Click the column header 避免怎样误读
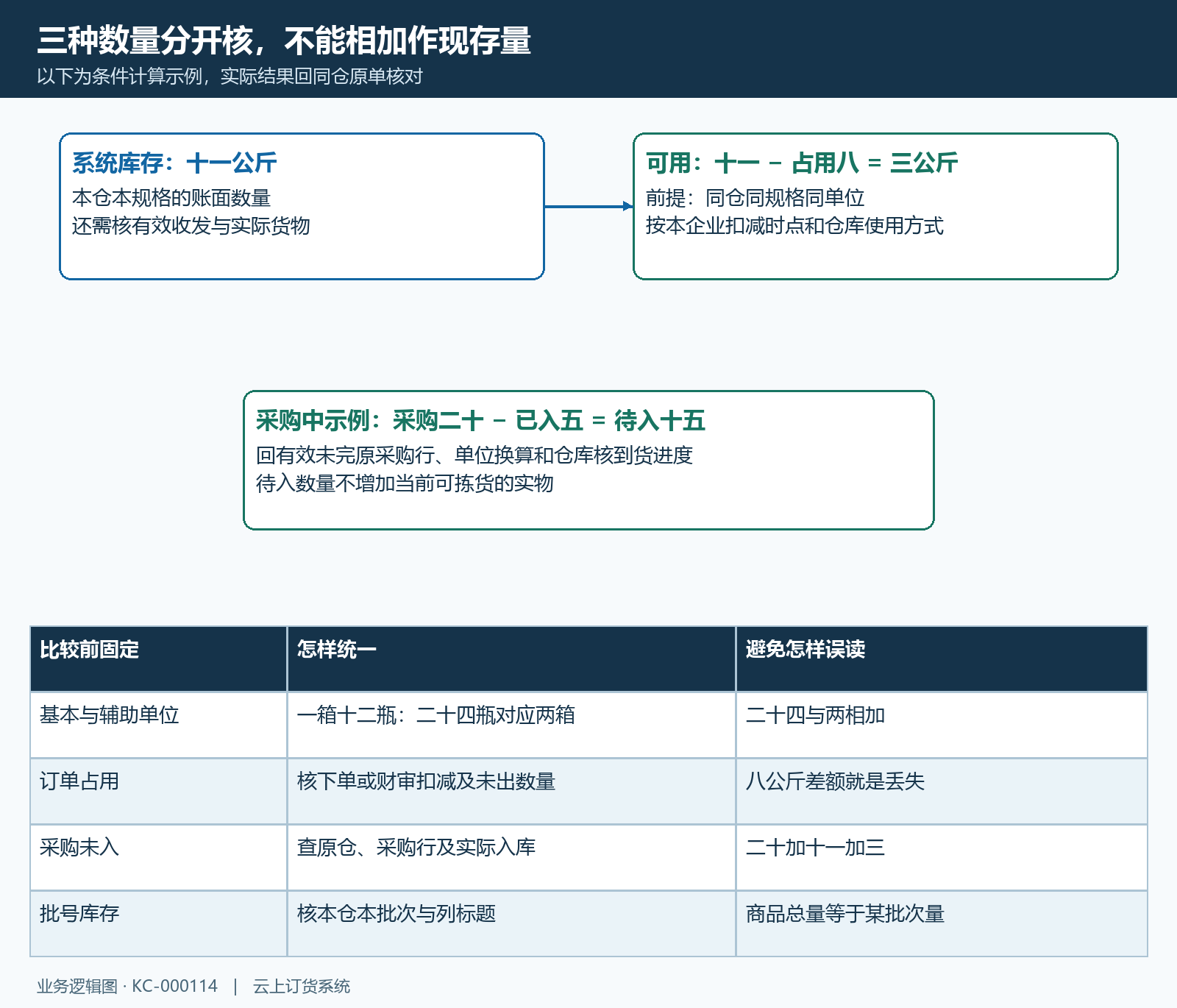The width and height of the screenshot is (1177, 1008). [942, 659]
